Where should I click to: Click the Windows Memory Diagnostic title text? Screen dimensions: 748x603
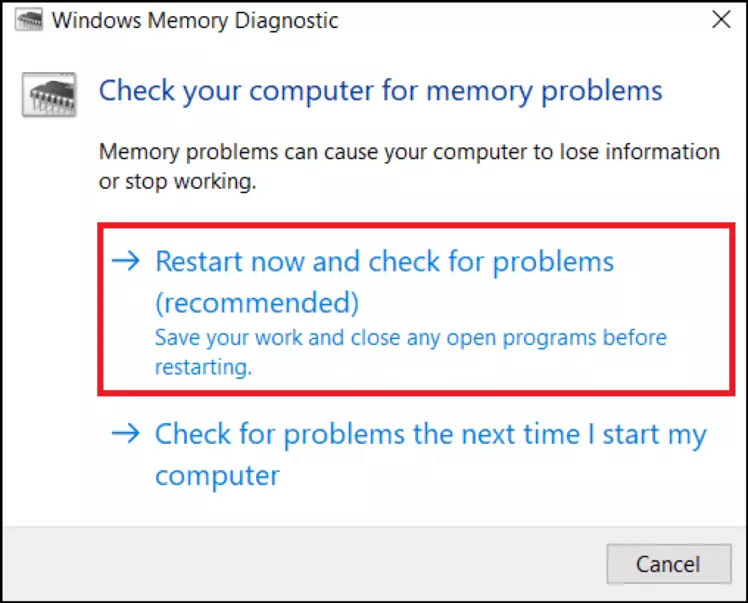click(195, 20)
